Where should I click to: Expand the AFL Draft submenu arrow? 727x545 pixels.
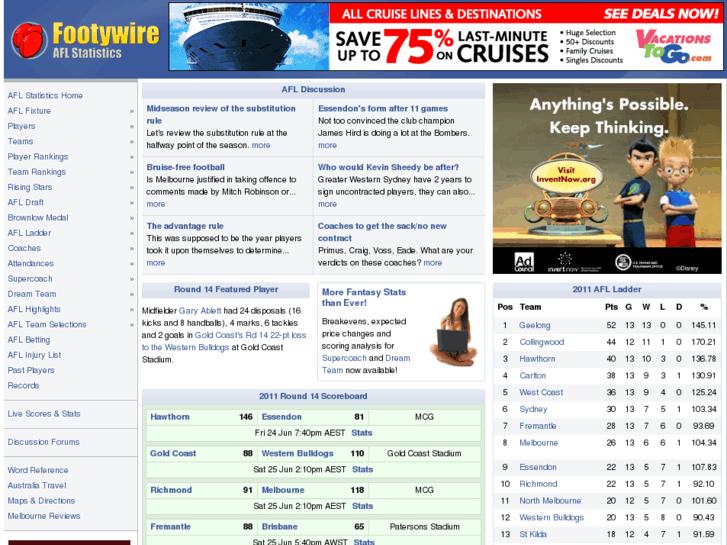point(132,203)
